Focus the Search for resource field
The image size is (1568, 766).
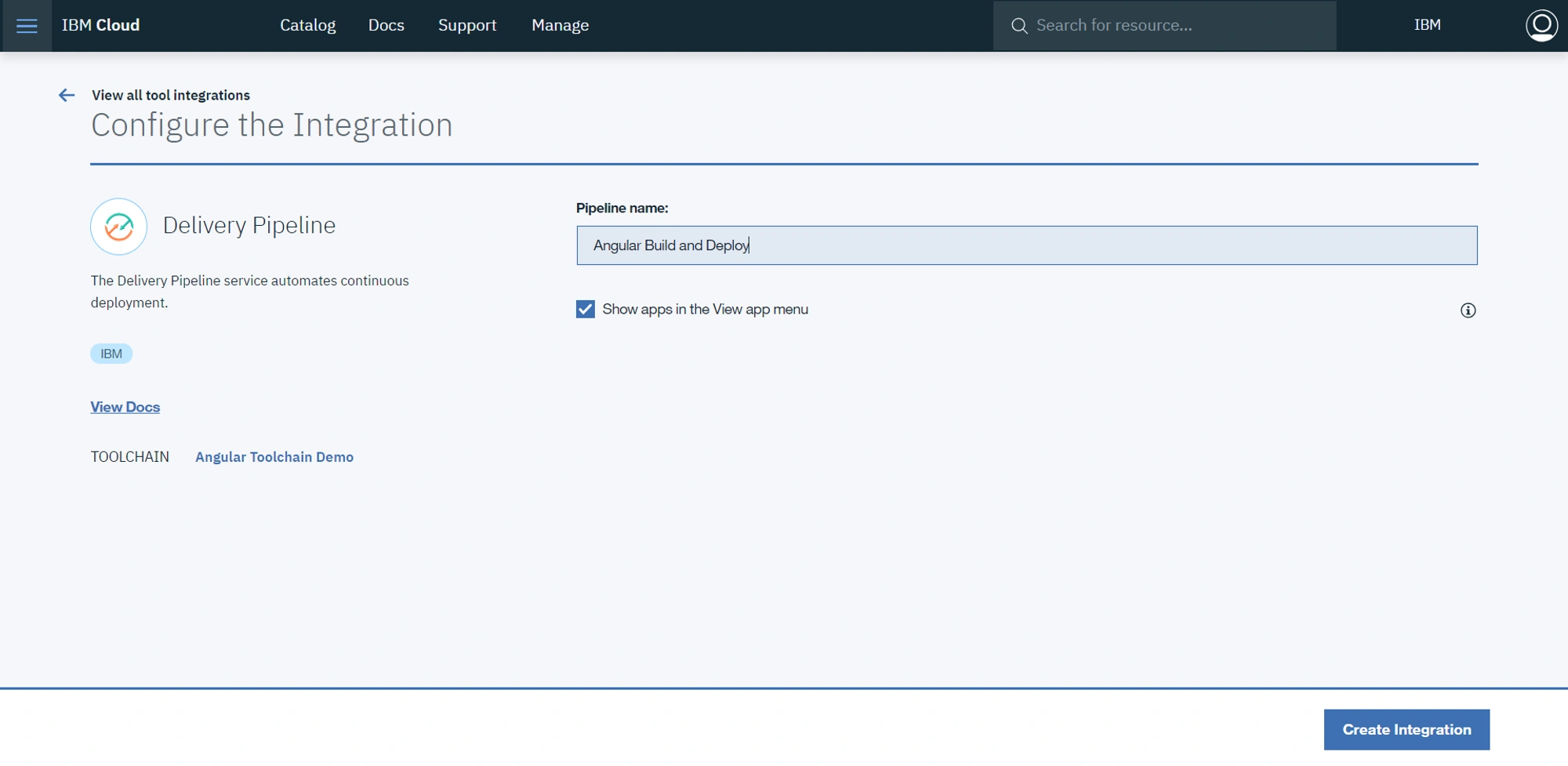[x=1164, y=26]
